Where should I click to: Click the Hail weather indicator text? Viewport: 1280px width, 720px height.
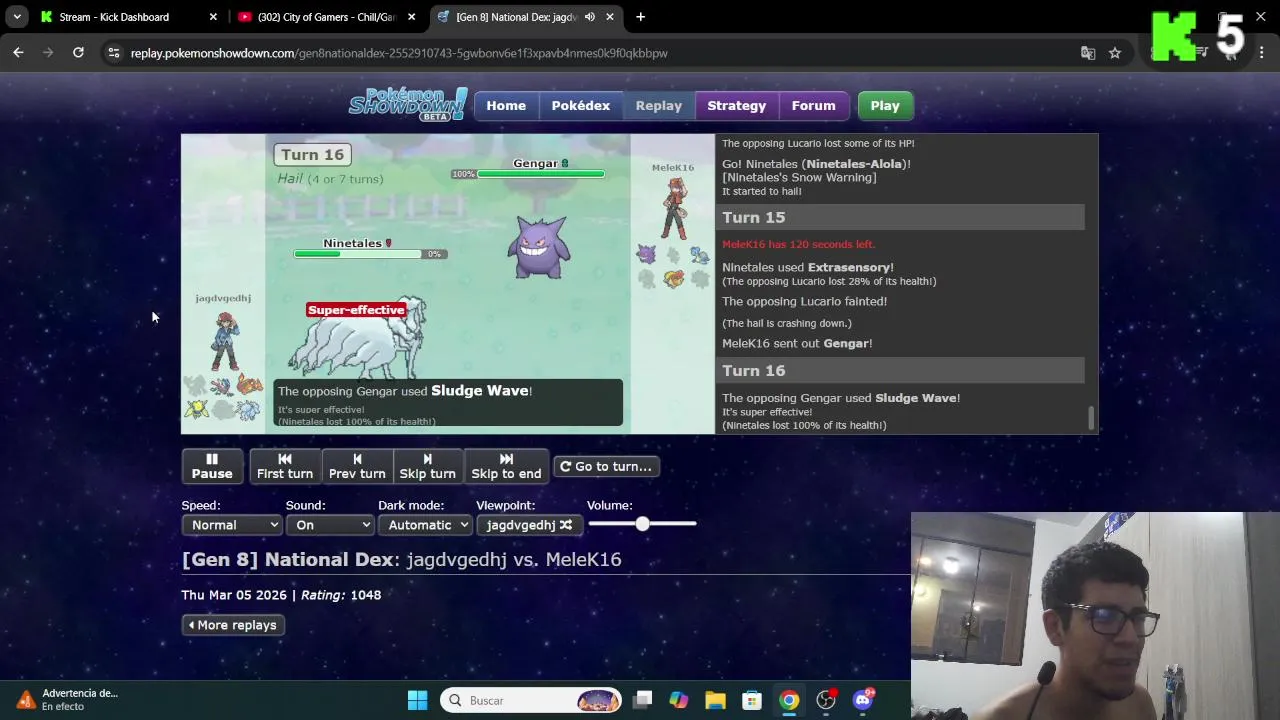click(330, 179)
